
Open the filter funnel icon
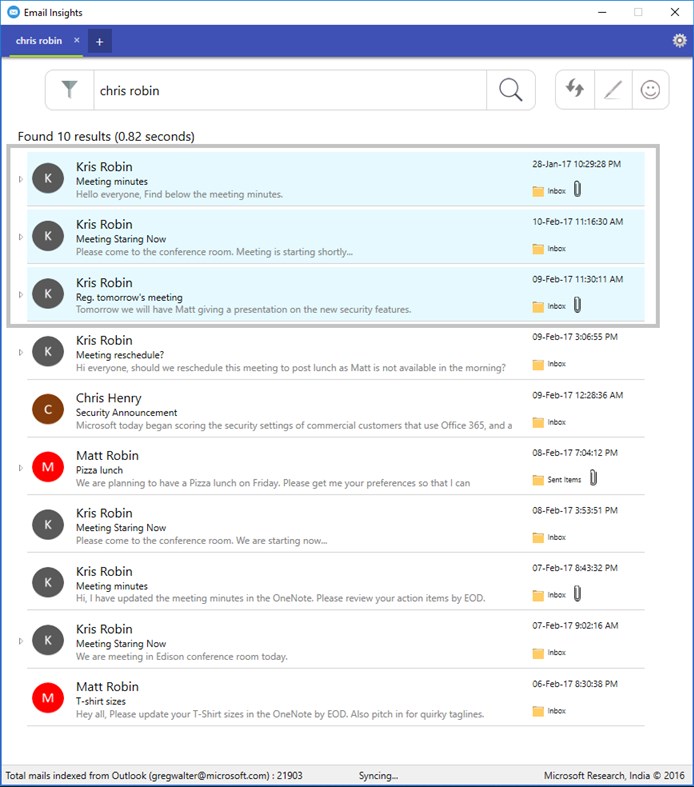point(69,90)
